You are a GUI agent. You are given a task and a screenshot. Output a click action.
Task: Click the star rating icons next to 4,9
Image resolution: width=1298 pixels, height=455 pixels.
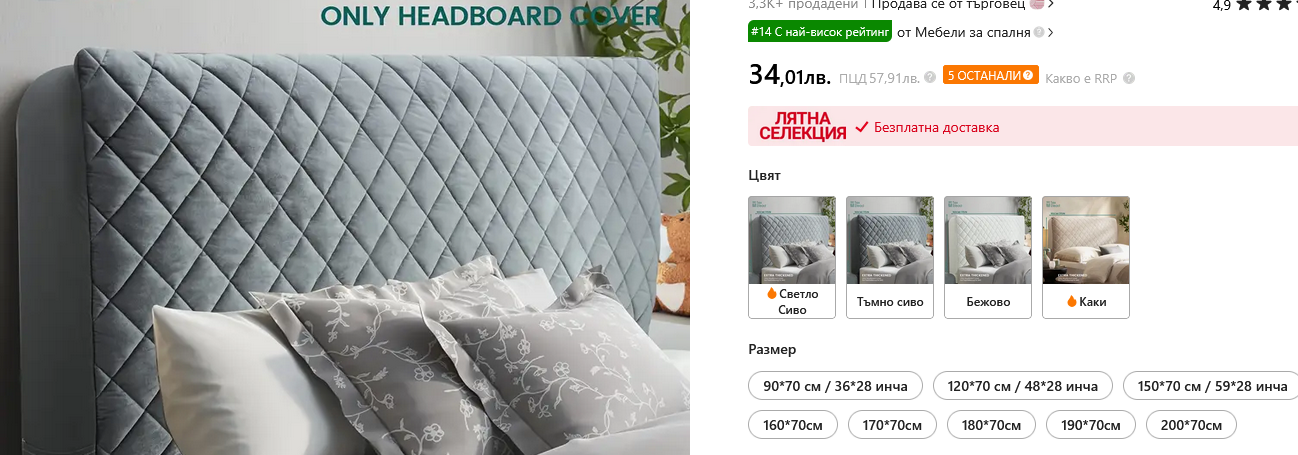point(1267,5)
